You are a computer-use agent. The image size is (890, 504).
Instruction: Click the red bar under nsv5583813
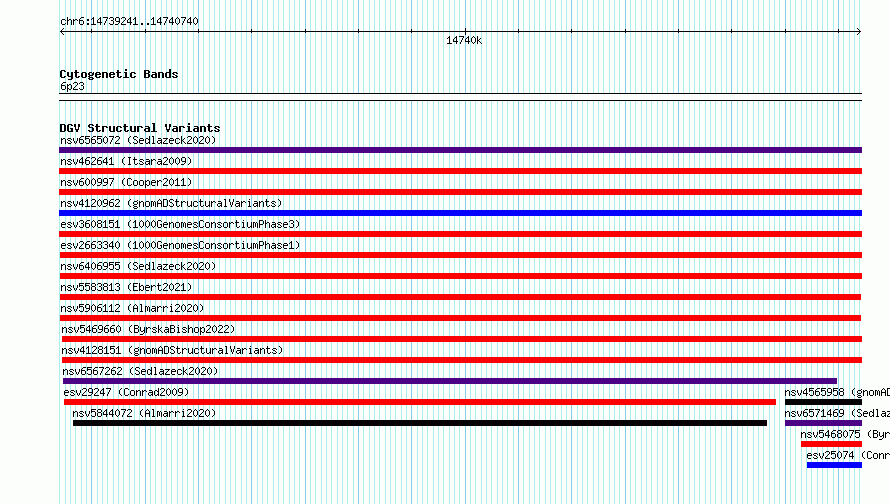pos(460,297)
